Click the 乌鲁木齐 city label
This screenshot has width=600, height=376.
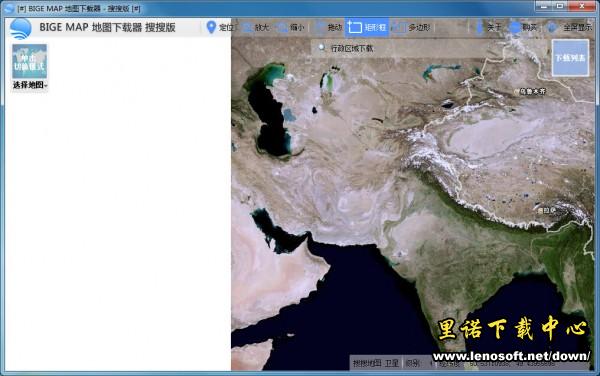coord(532,91)
